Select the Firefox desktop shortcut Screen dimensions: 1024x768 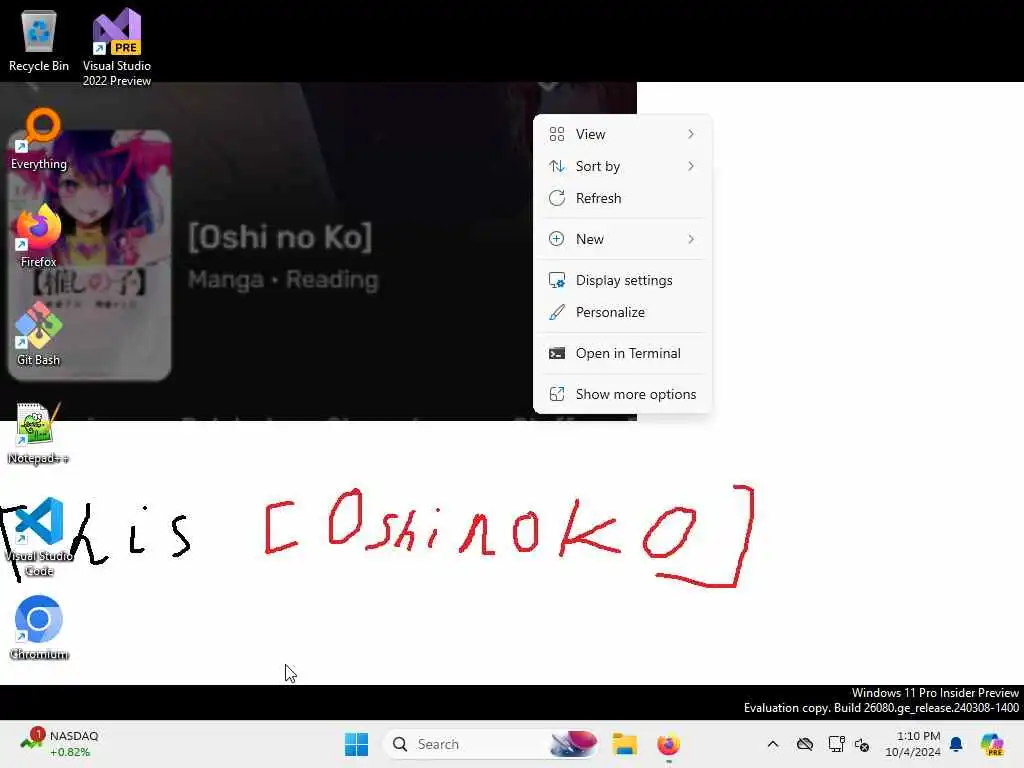[39, 236]
